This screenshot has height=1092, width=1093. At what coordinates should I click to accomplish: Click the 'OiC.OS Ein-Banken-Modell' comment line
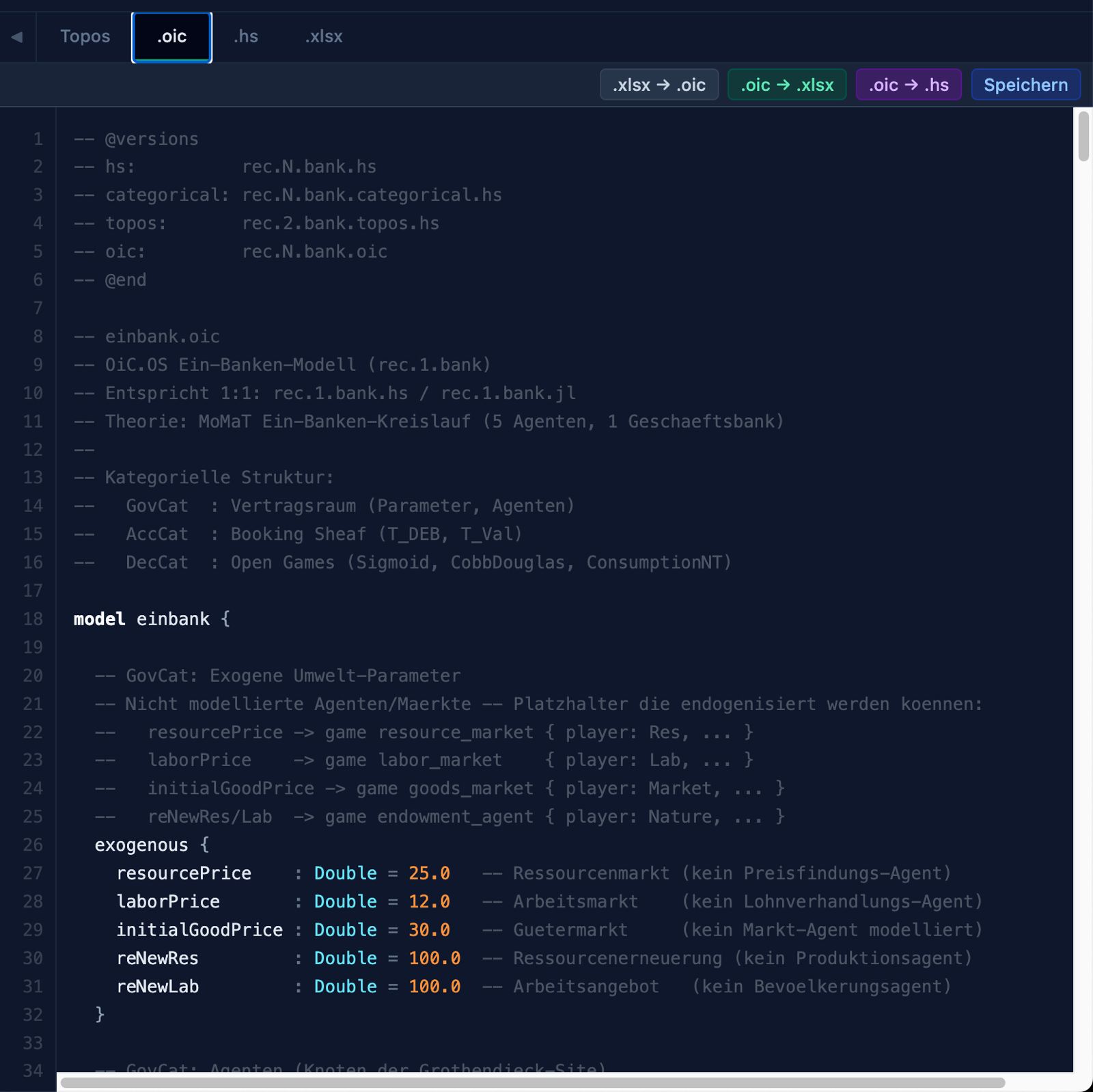click(x=282, y=365)
